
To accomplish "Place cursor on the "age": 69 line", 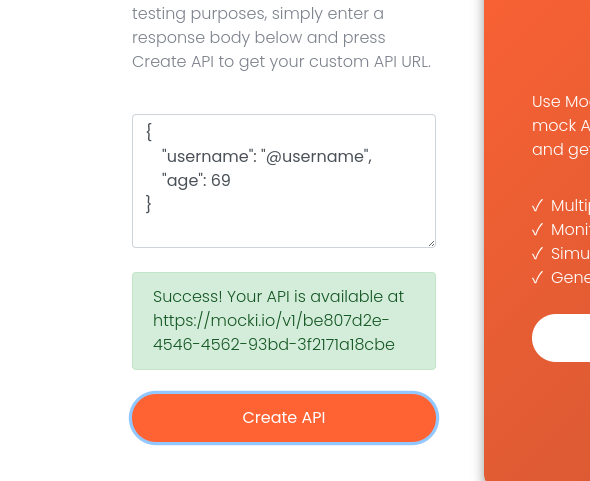I will coord(196,180).
